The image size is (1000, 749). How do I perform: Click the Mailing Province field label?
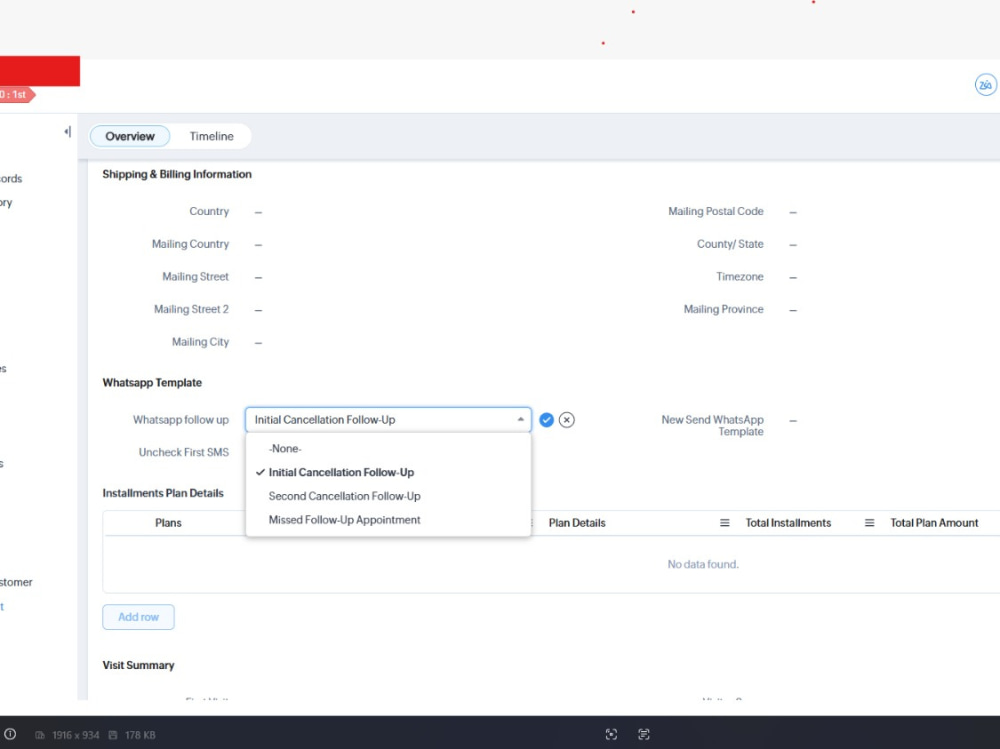(x=723, y=309)
